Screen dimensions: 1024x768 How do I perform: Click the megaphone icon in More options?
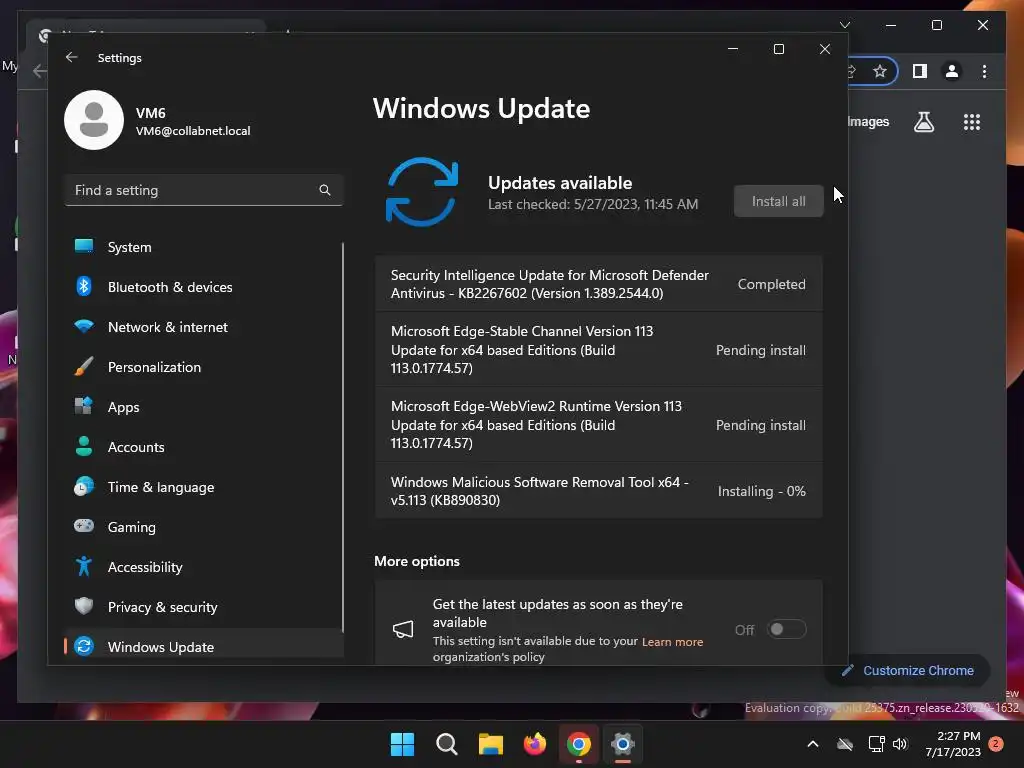pos(403,630)
